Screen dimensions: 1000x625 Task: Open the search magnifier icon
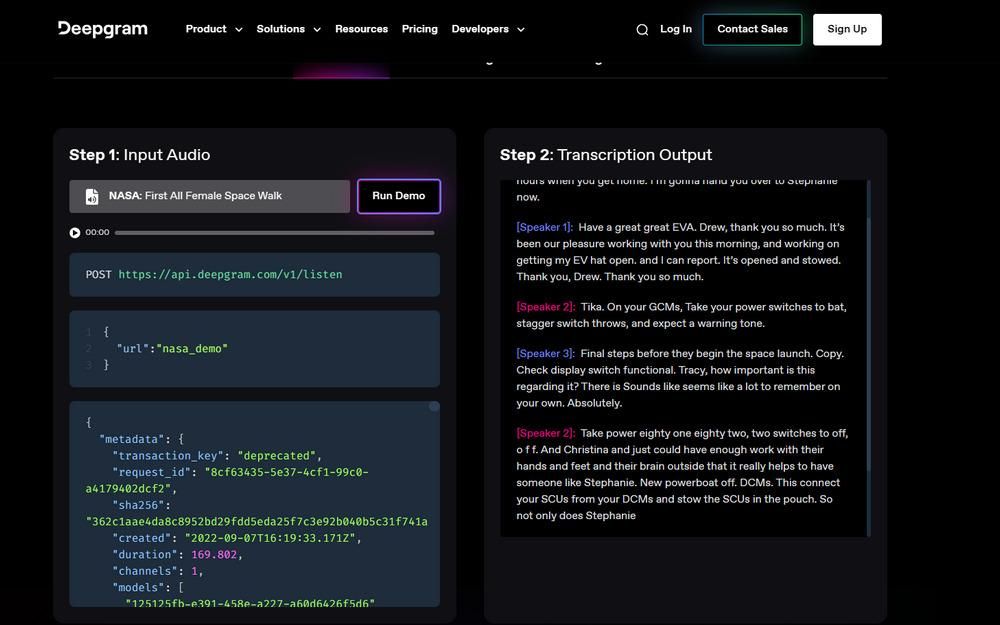[642, 29]
